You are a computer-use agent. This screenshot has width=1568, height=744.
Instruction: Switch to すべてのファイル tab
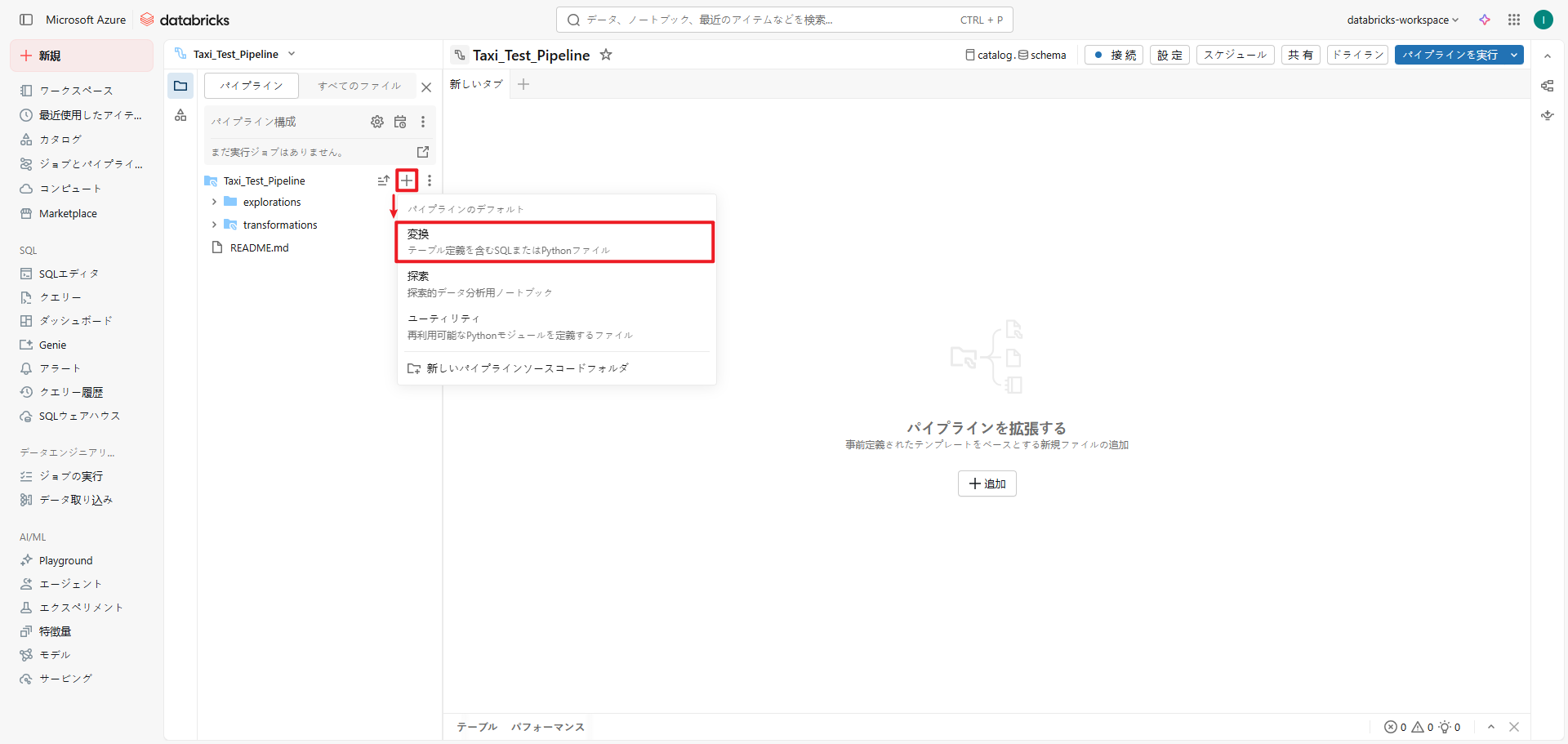point(359,86)
